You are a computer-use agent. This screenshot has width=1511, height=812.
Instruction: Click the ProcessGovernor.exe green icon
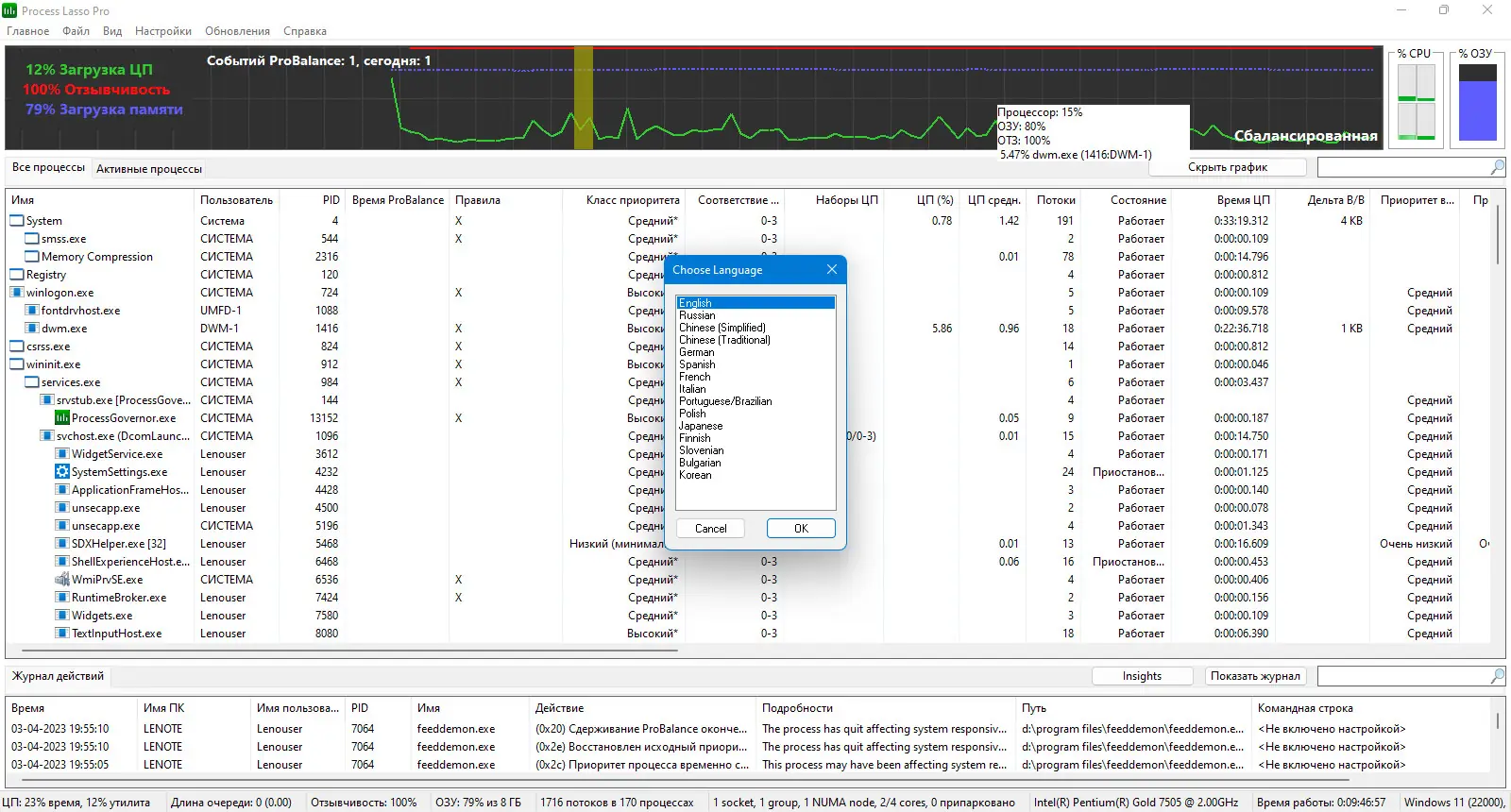click(x=62, y=418)
